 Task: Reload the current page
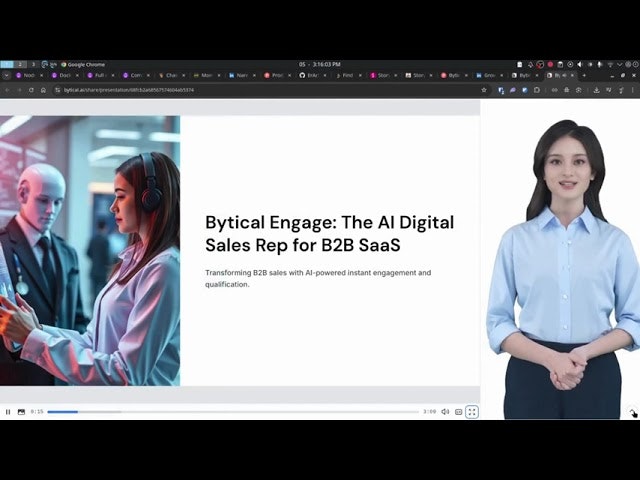pos(31,90)
